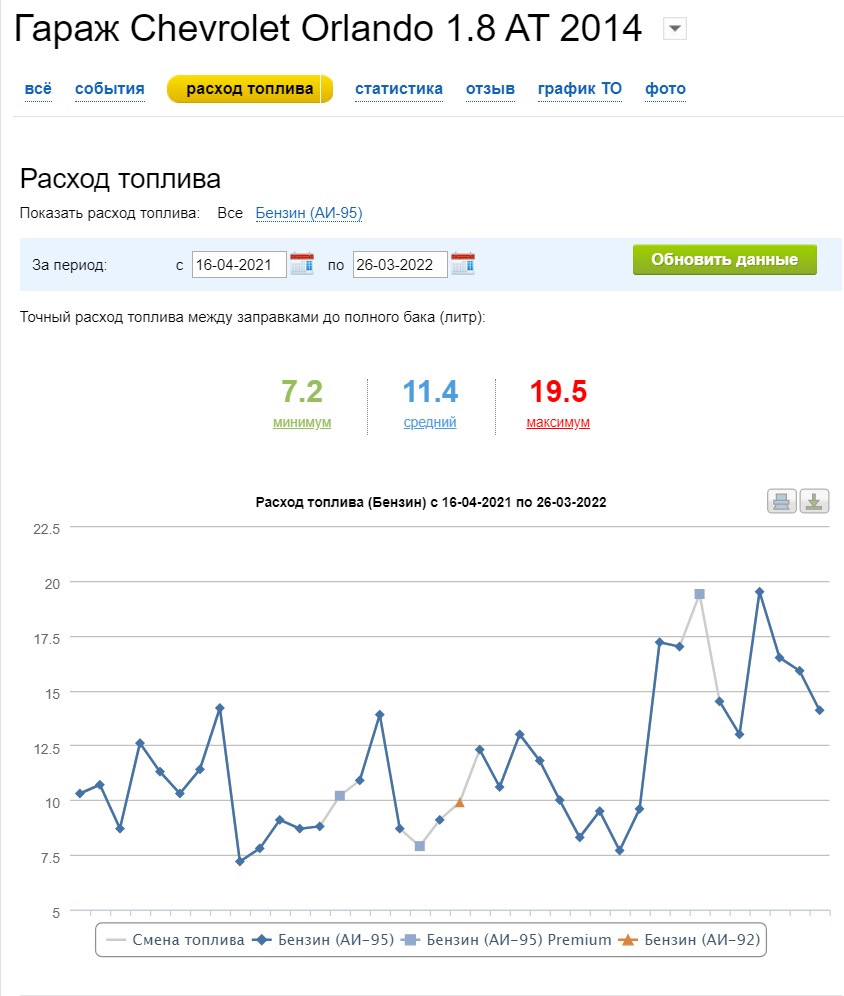Open the статистика tab
The height and width of the screenshot is (996, 844).
pos(399,89)
